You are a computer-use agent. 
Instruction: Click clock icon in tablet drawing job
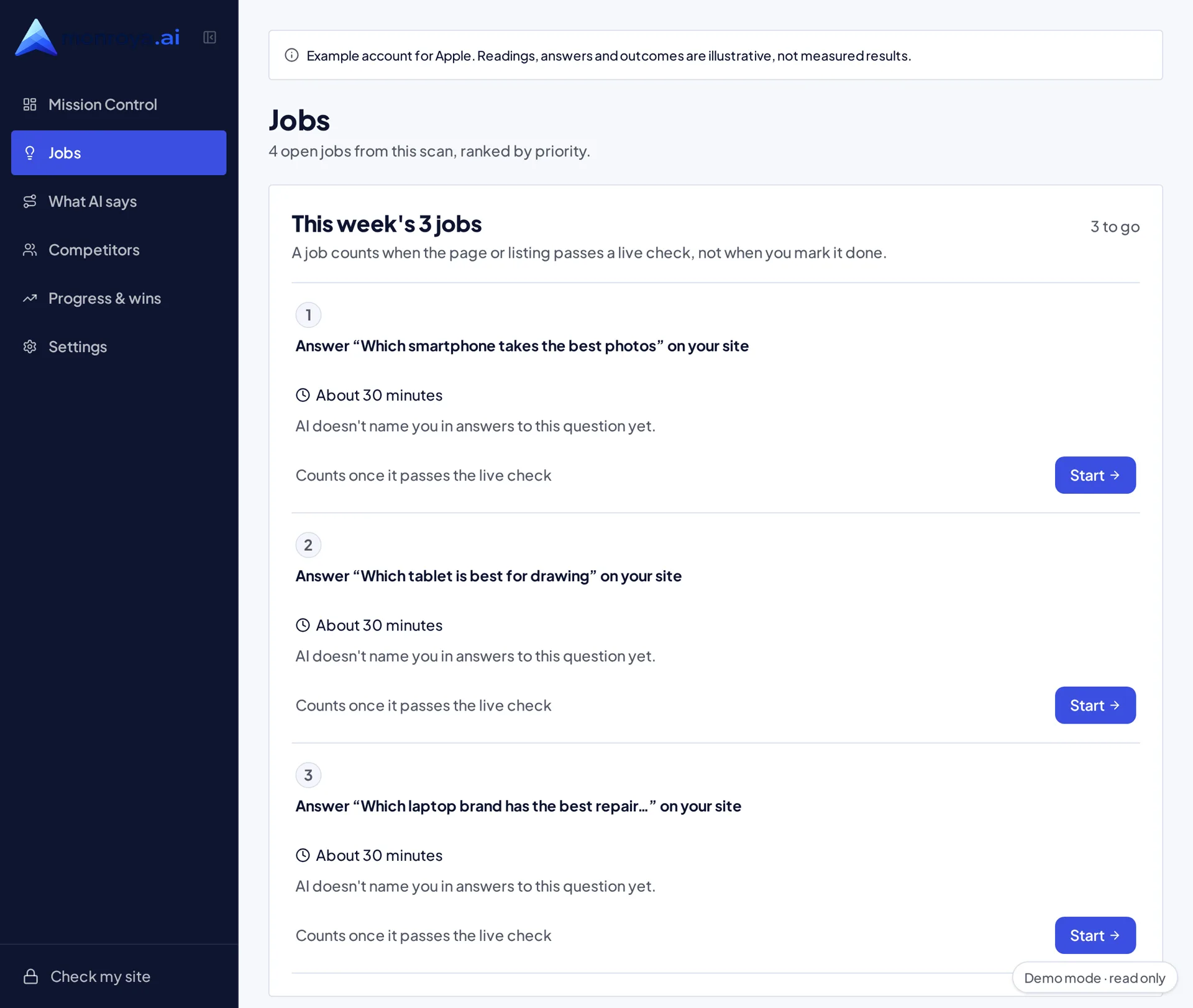click(303, 625)
